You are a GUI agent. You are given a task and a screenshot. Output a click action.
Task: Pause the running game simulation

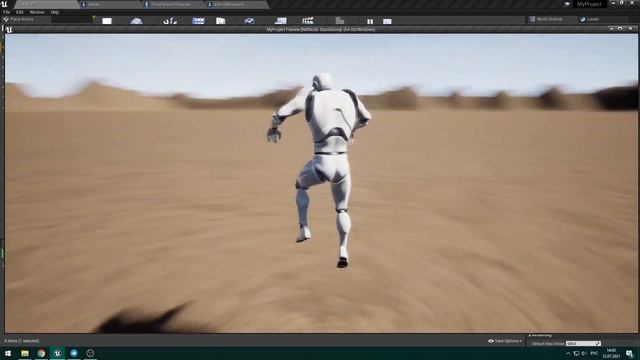pyautogui.click(x=370, y=21)
